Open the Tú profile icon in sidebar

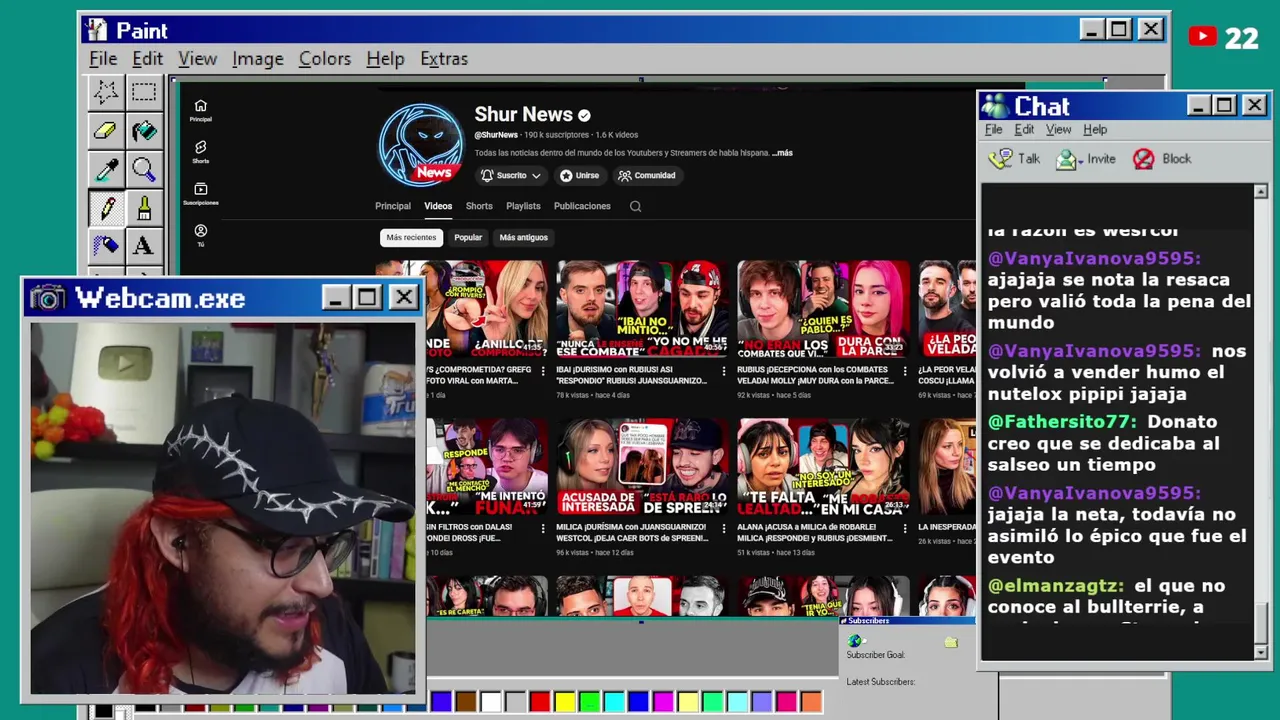pos(200,235)
